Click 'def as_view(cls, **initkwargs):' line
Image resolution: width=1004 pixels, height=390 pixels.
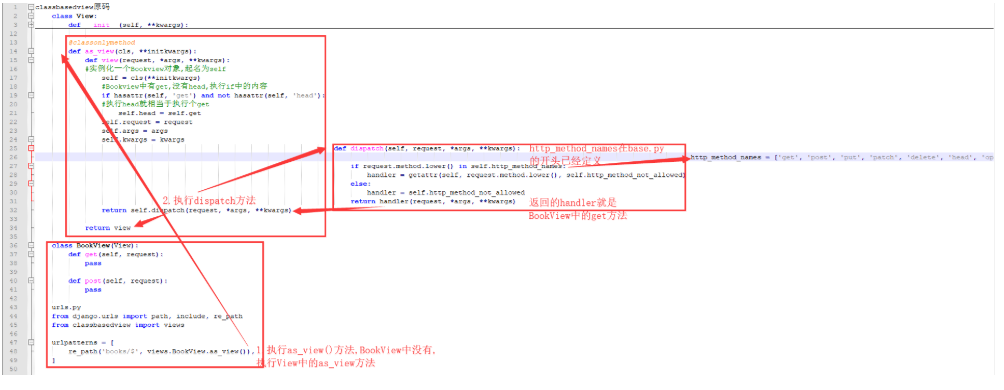point(133,51)
